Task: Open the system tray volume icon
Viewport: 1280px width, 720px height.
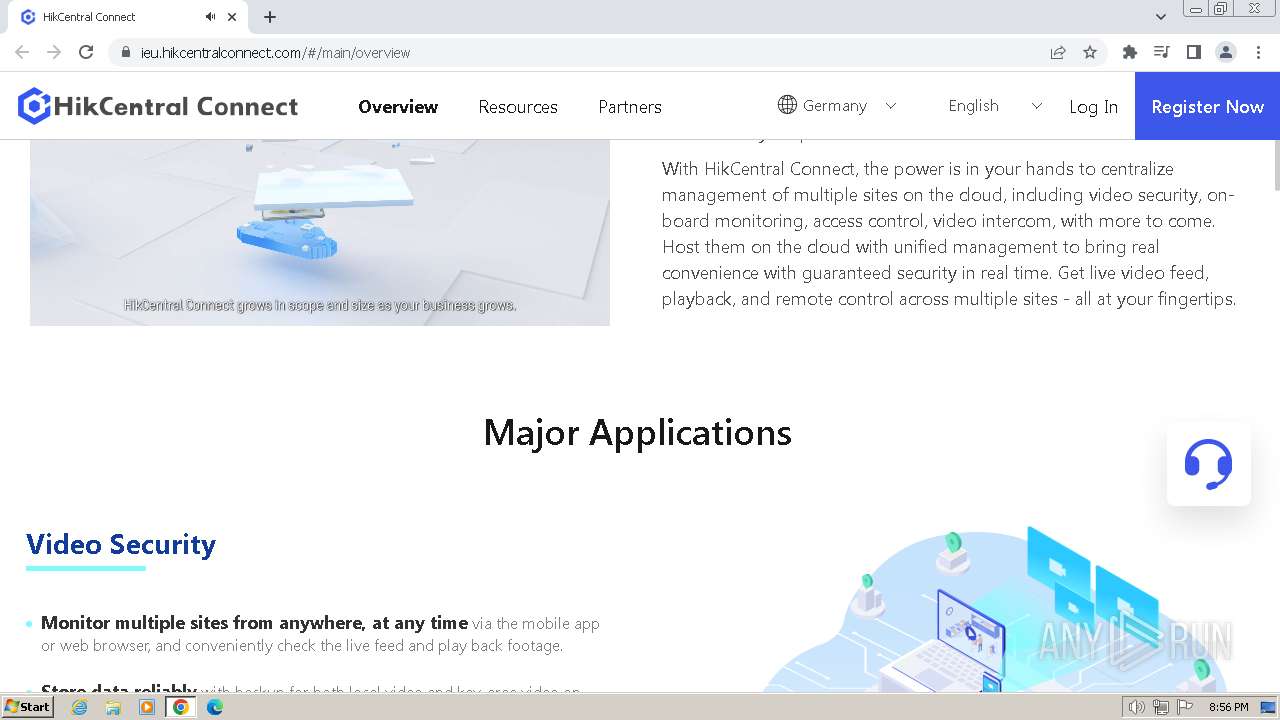Action: tap(1137, 707)
